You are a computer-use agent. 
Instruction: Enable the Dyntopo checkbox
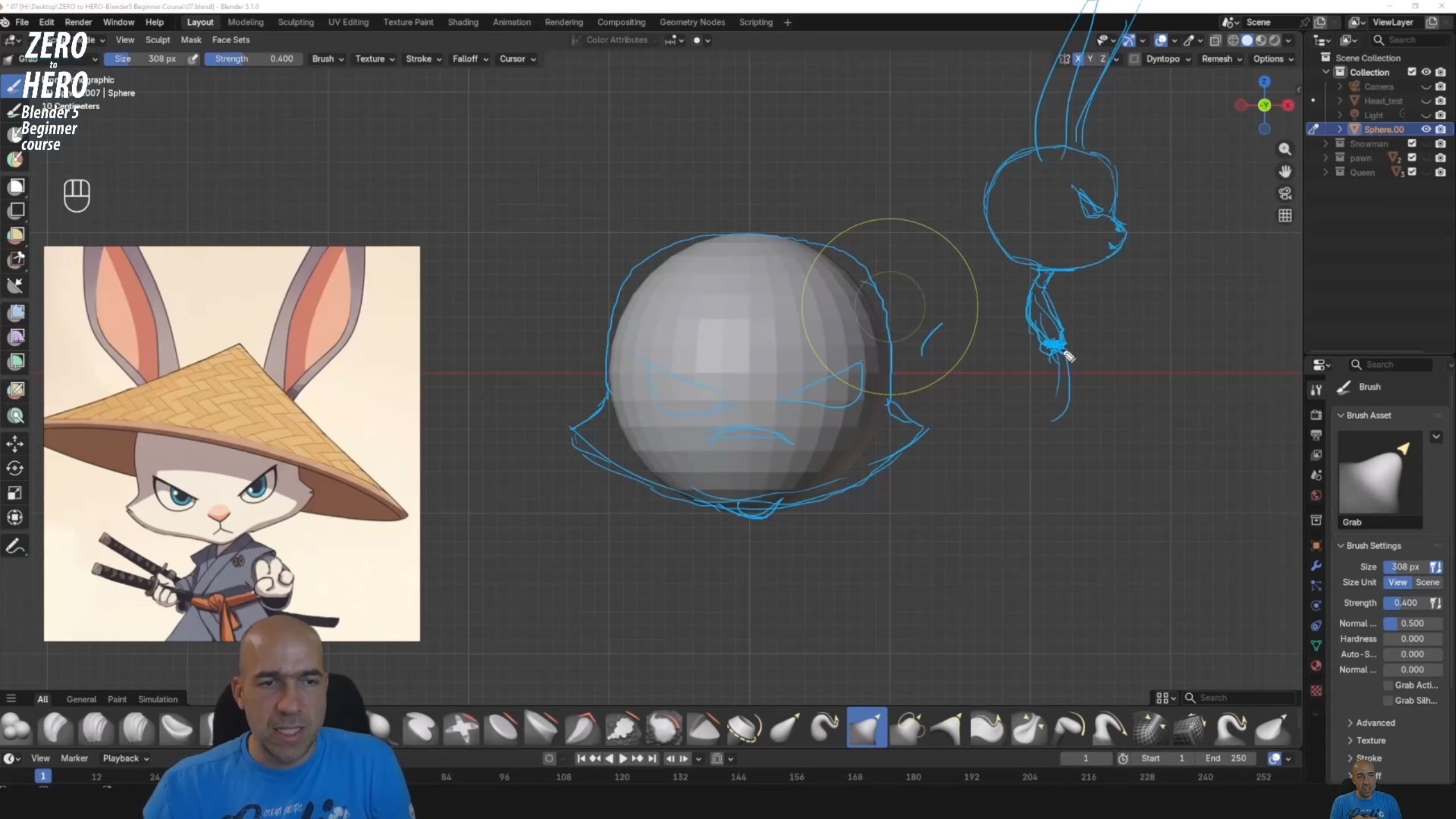pos(1134,59)
